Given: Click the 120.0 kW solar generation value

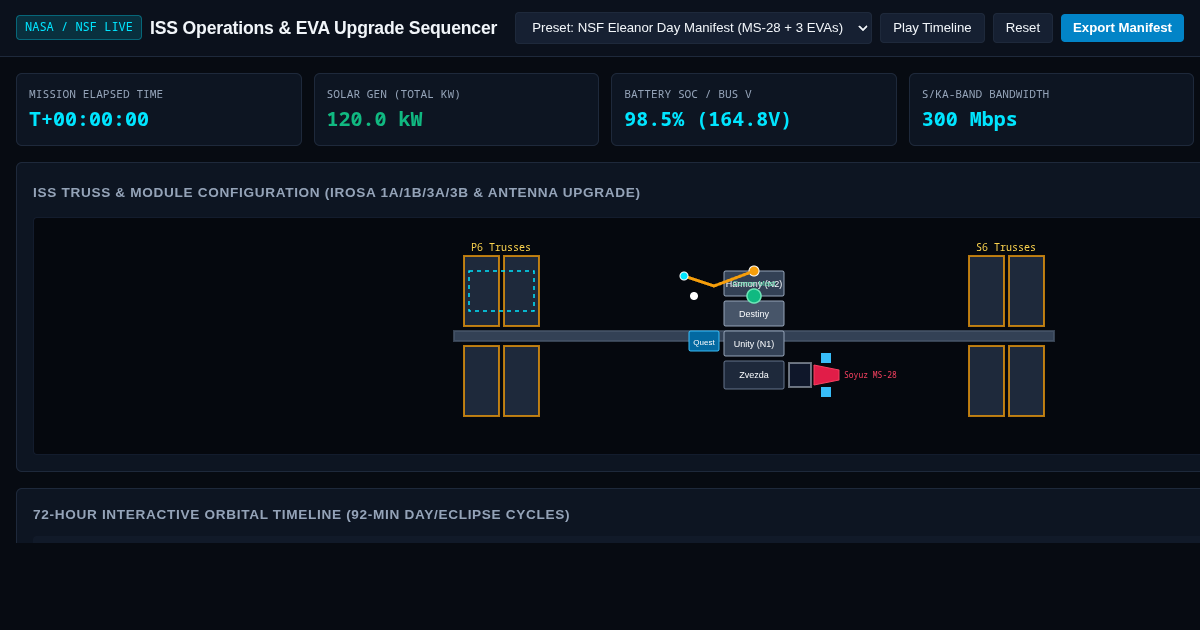Looking at the screenshot, I should coord(375,119).
